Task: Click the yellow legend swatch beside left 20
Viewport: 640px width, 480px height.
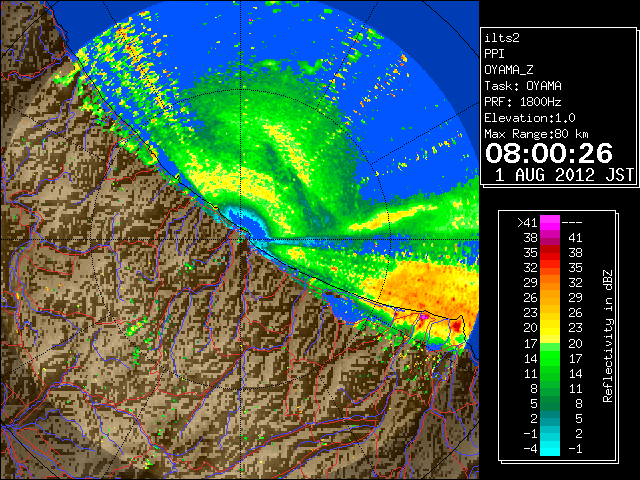Action: click(x=549, y=328)
